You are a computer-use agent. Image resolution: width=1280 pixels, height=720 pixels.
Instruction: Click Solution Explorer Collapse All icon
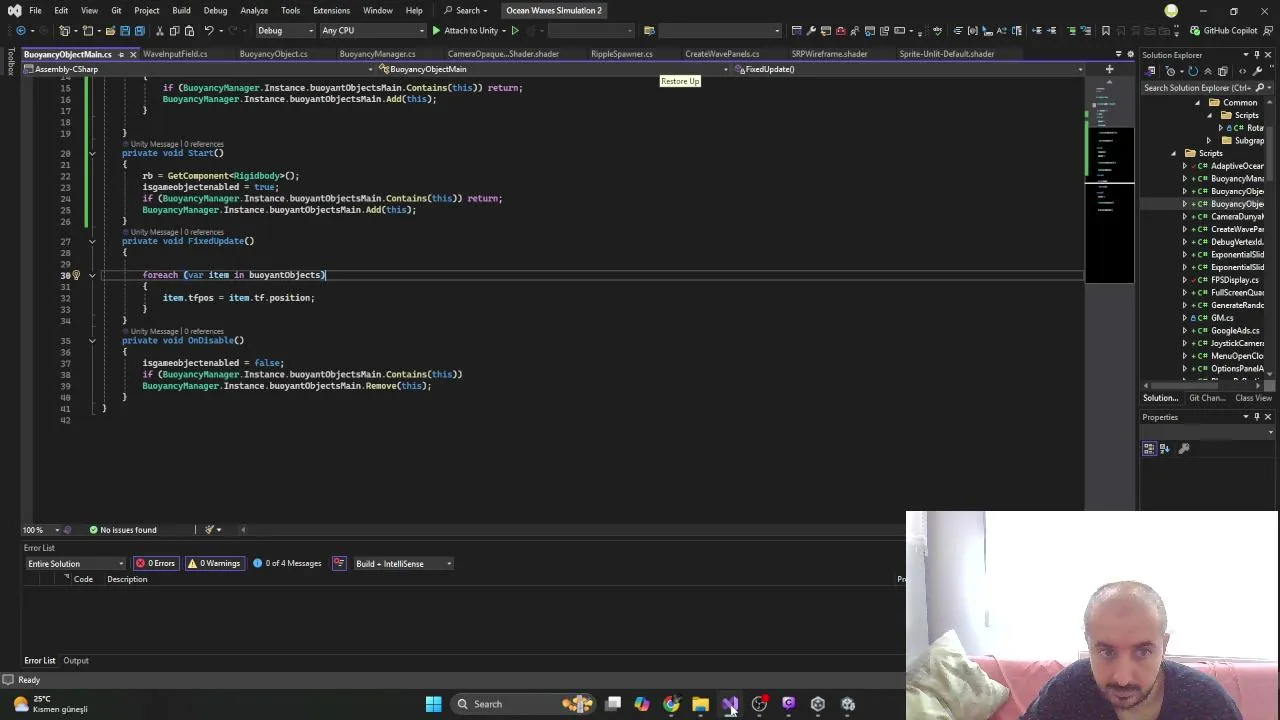coord(1208,71)
